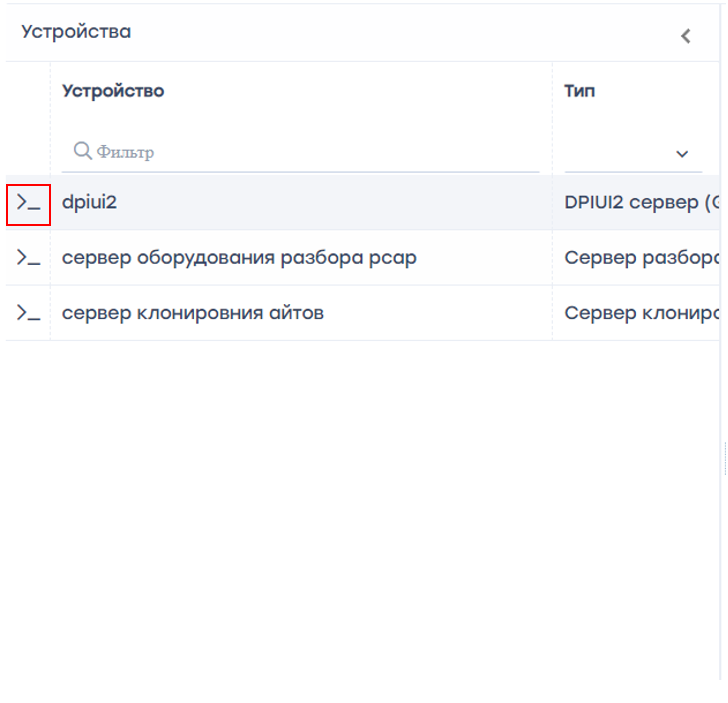Click the Сервер клониро type cell

640,313
